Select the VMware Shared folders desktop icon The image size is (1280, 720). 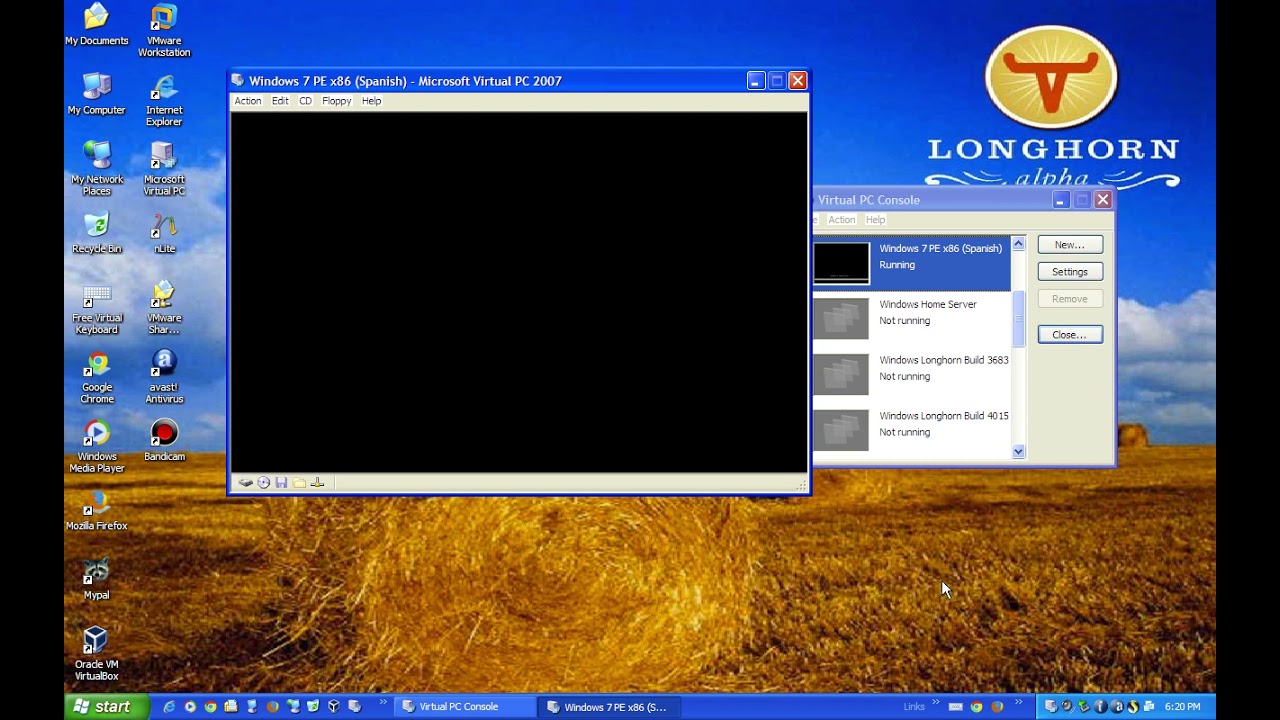164,308
